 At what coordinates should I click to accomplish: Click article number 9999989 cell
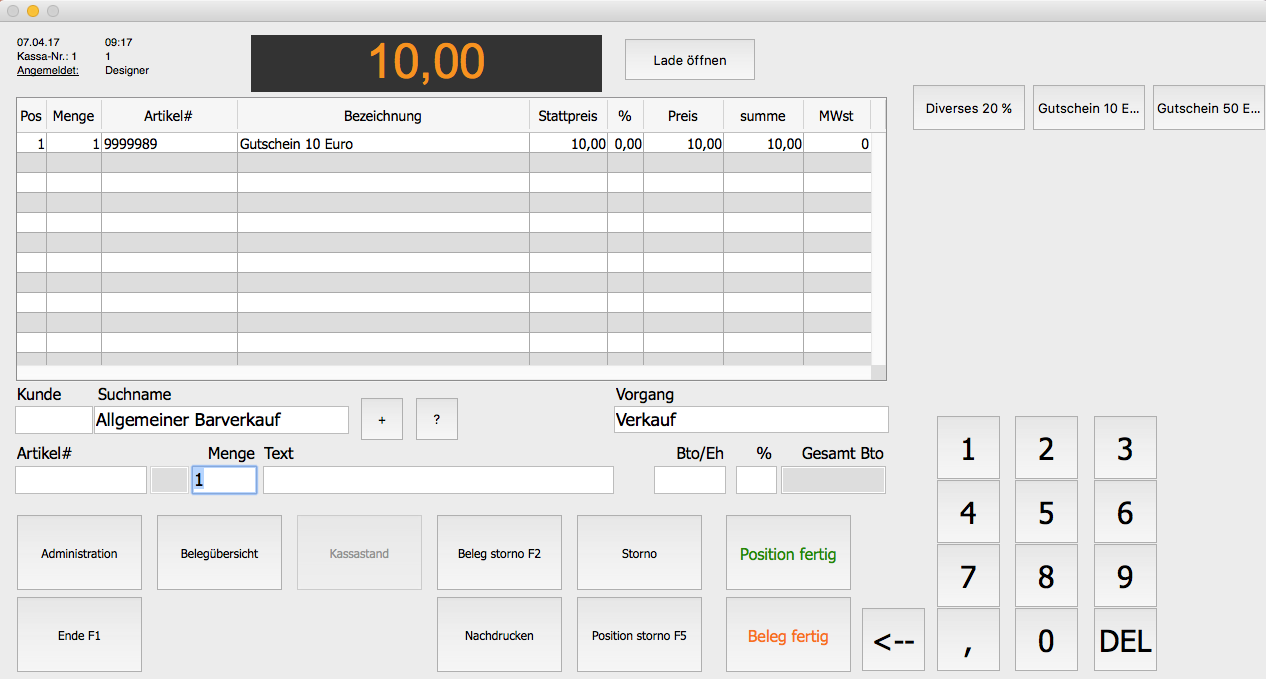click(169, 143)
